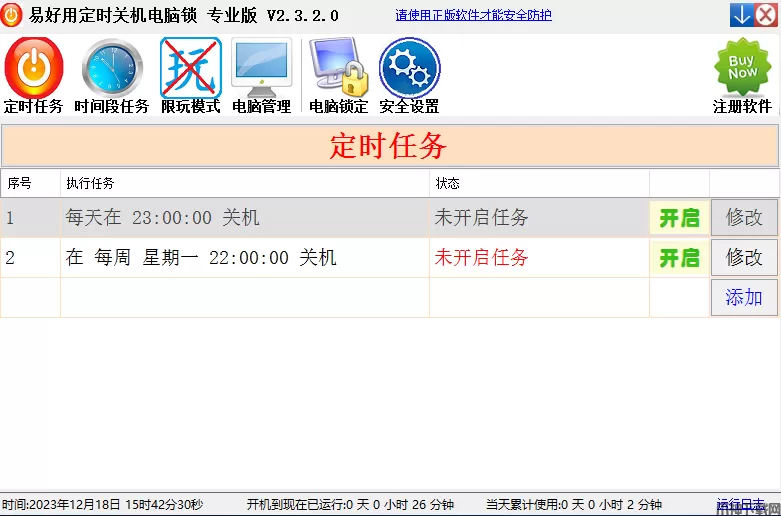Open the 请使用正版软件才能安全防护 link

[473, 15]
